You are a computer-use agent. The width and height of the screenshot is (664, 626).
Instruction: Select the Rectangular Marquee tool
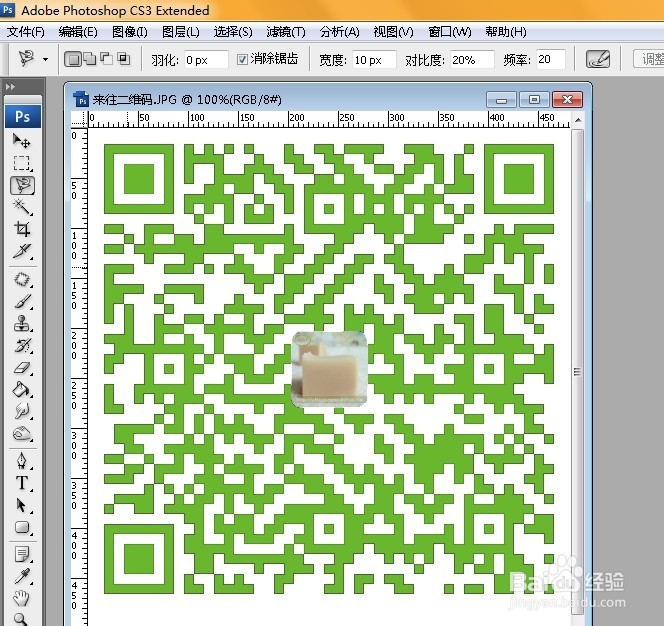22,163
